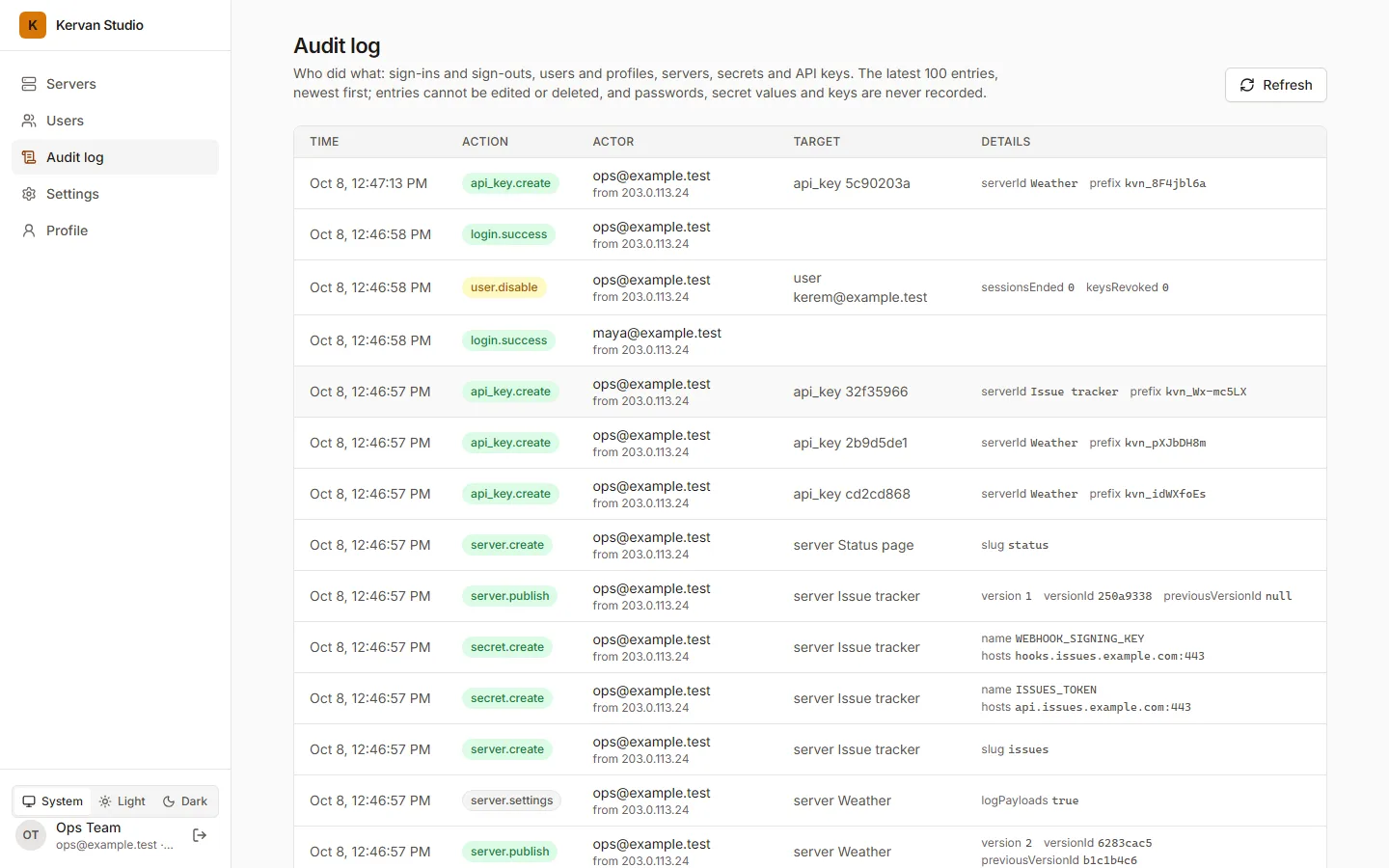This screenshot has height=868, width=1389.
Task: Open the Settings page
Action: point(115,194)
